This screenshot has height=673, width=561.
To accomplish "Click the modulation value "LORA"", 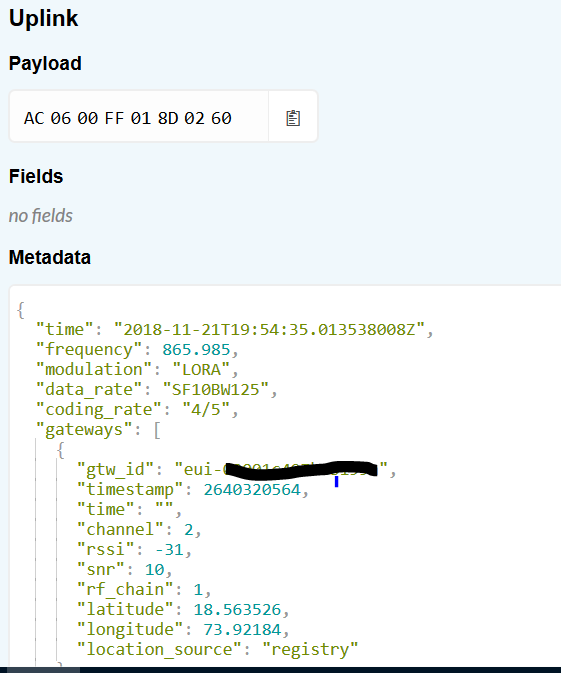I will tap(201, 370).
